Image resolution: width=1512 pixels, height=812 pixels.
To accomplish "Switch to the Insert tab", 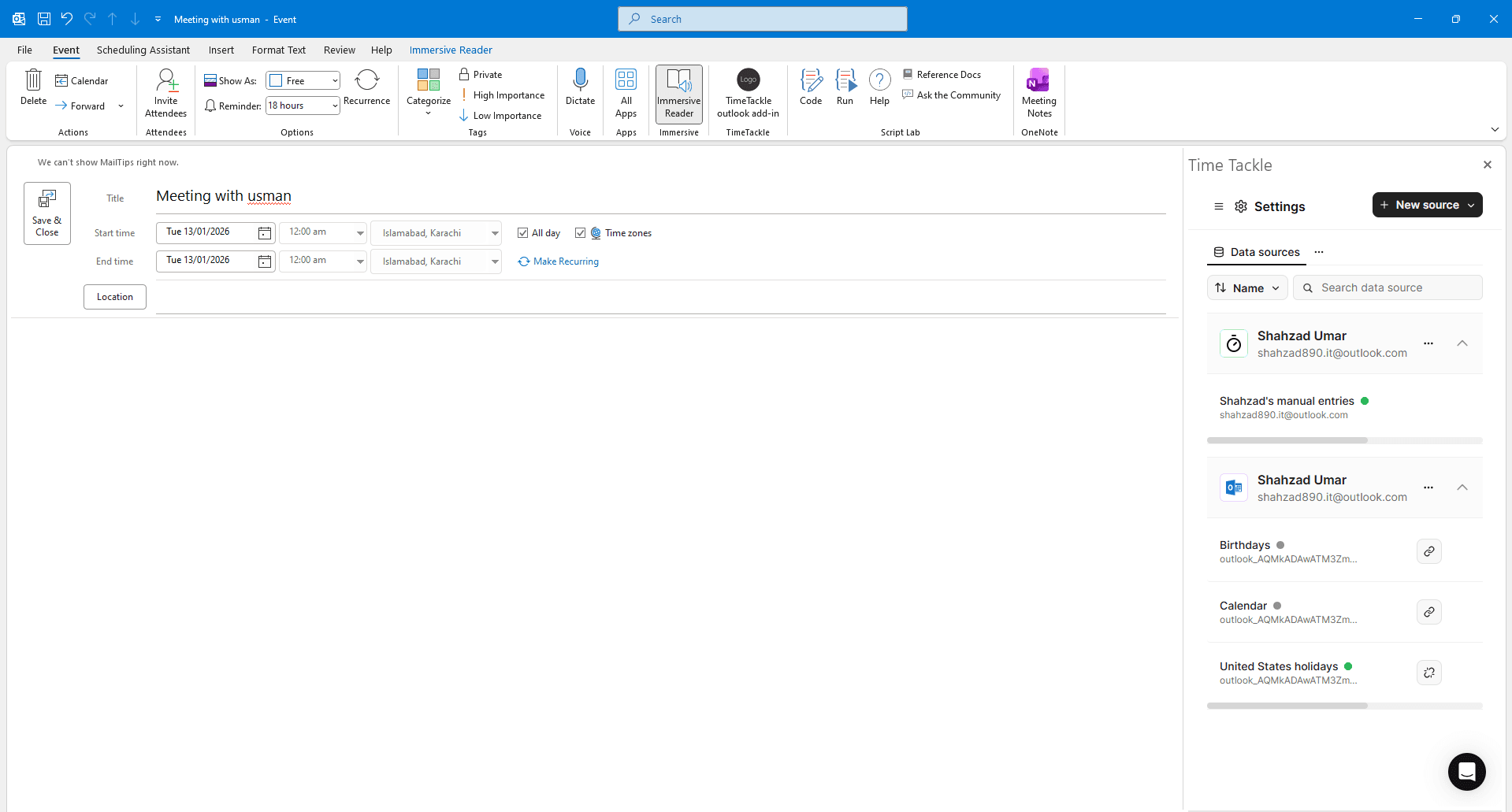I will (221, 50).
